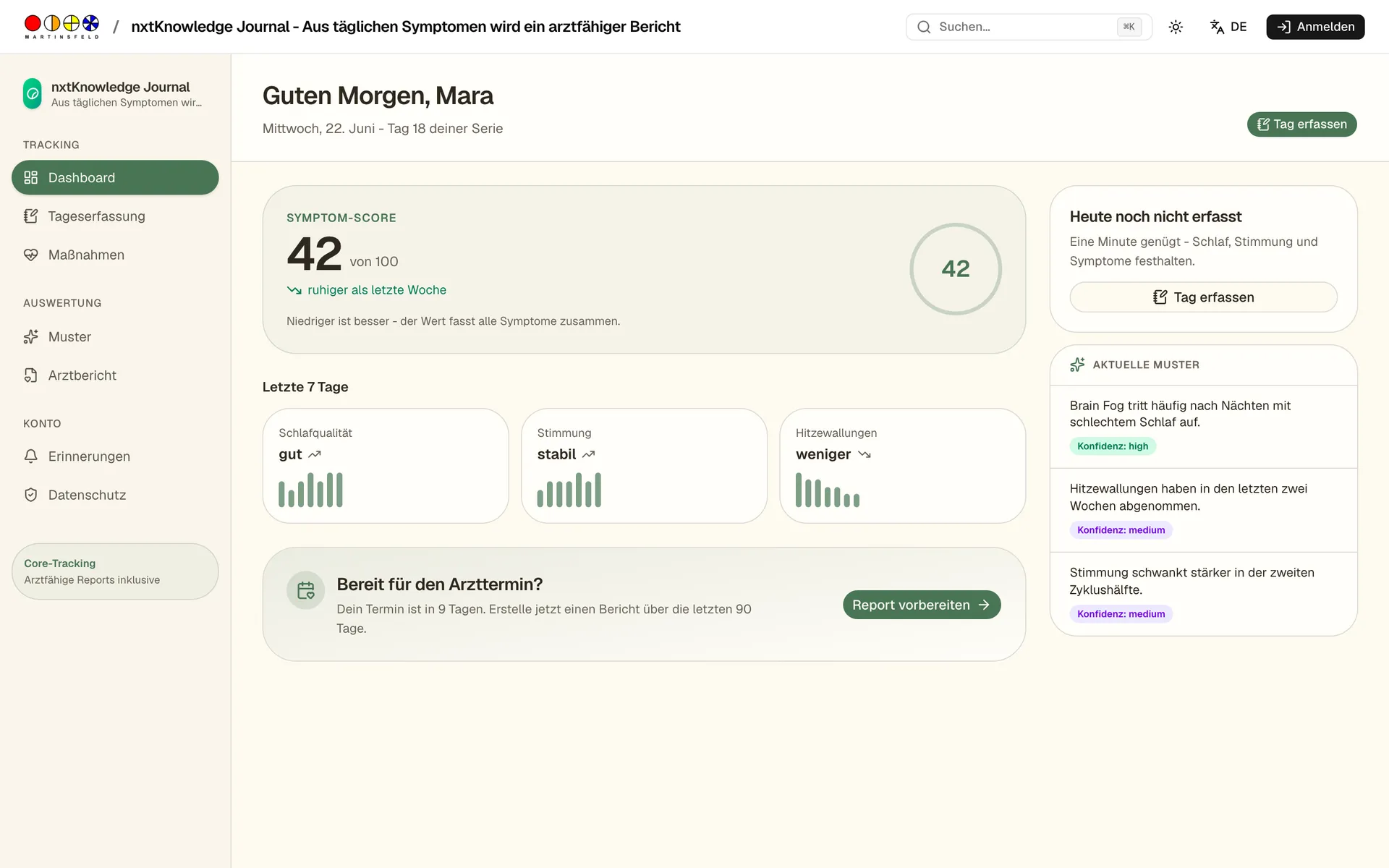Viewport: 1389px width, 868px height.
Task: Click the trend-down arrow next to weniger
Action: (864, 454)
